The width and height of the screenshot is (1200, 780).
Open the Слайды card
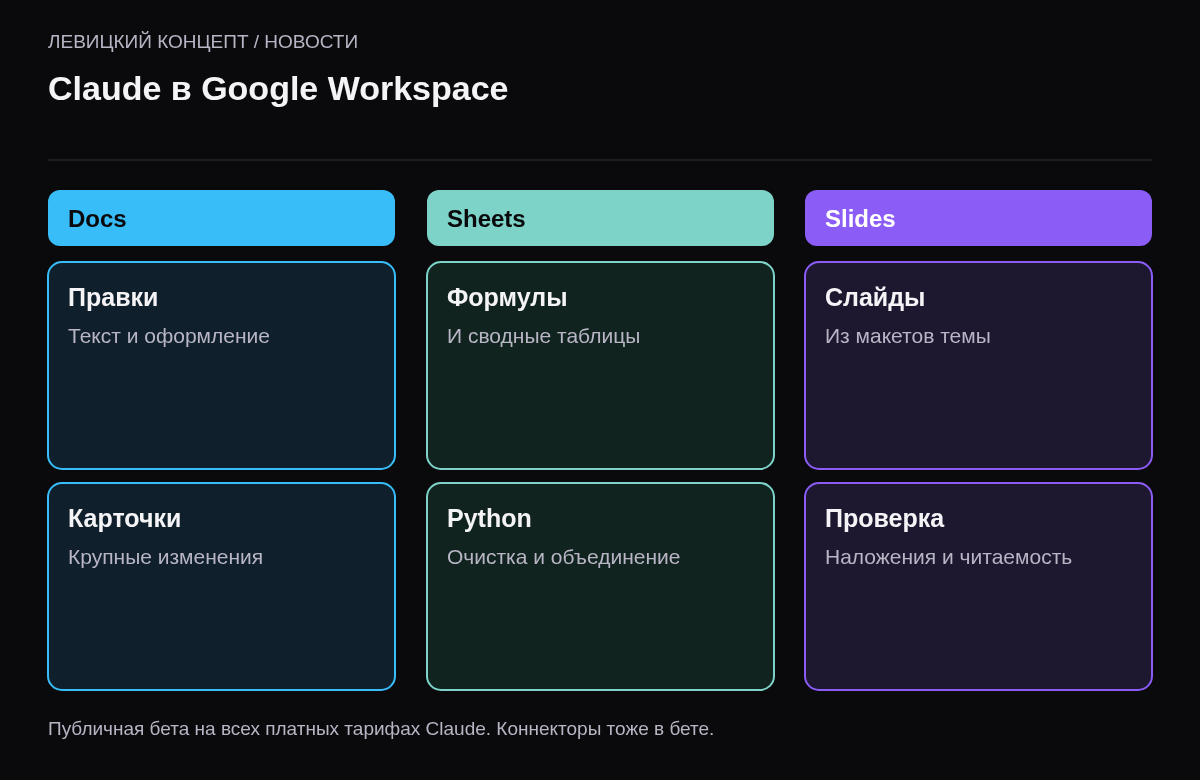pyautogui.click(x=978, y=366)
